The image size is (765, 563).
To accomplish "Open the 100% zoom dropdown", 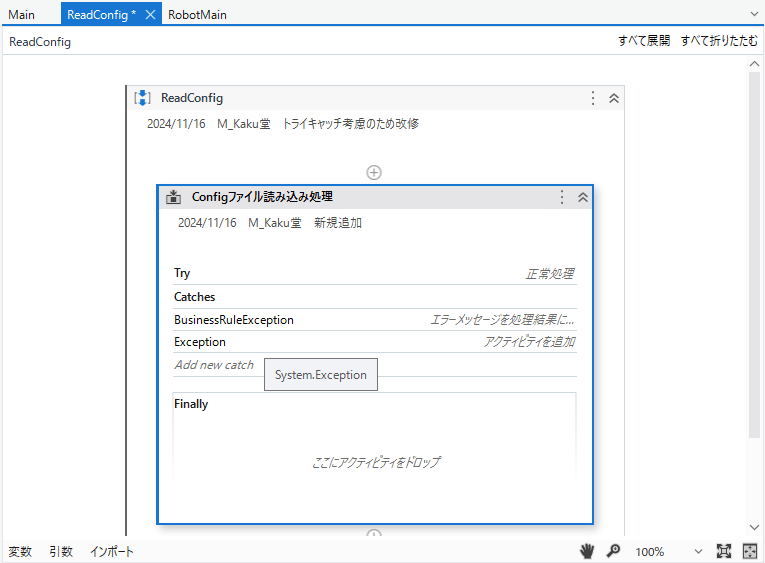I will point(698,552).
